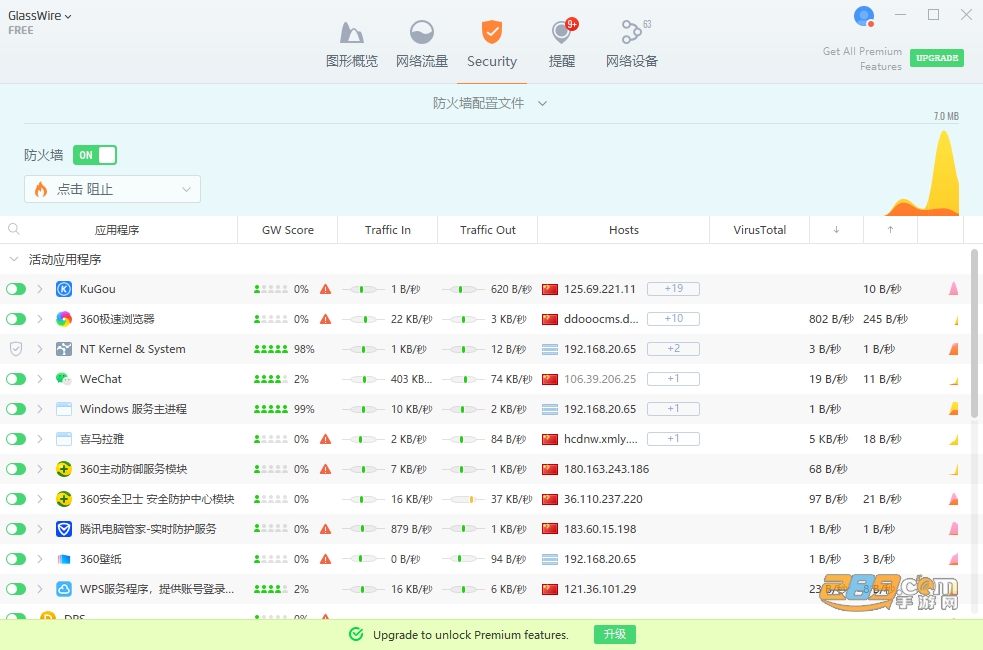Click WeChat's Traffic Out level indicator
Viewport: 983px width, 650px height.
coord(463,379)
